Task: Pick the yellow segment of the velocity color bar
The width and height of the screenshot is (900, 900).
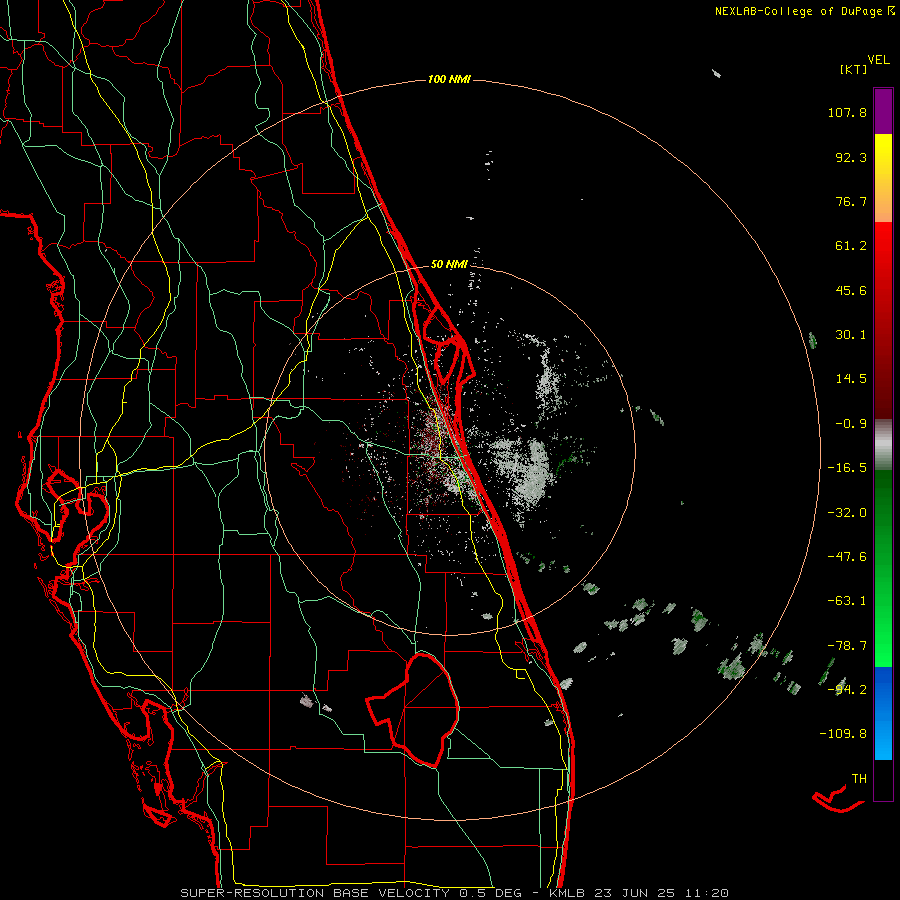Action: pos(883,178)
